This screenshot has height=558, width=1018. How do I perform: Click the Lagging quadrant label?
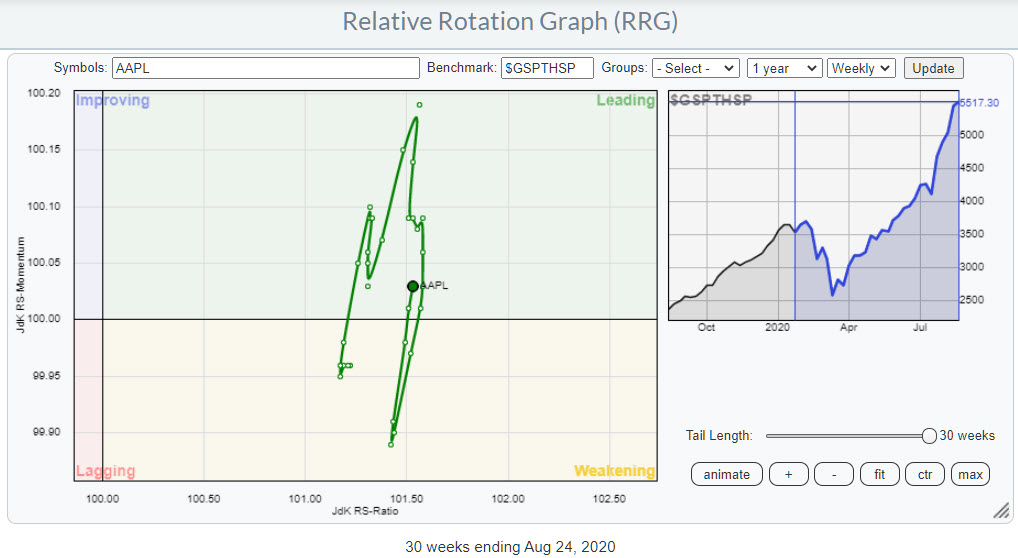(x=105, y=471)
